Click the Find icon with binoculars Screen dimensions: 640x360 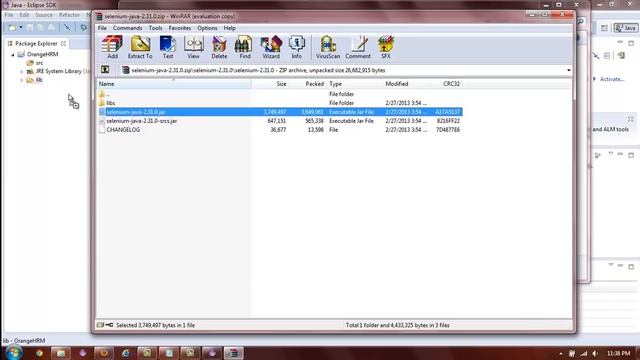click(x=244, y=47)
